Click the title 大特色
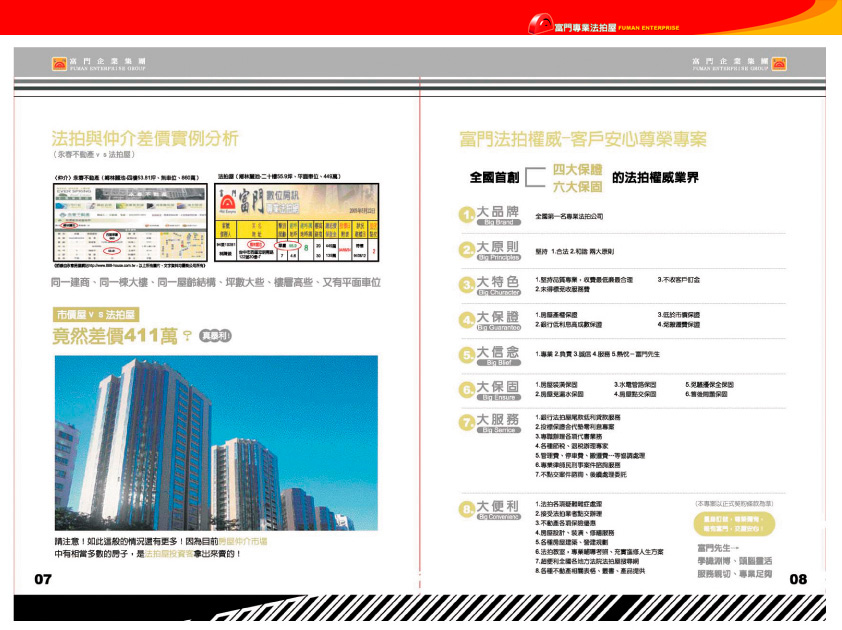Screen dimensions: 842x630 point(498,282)
